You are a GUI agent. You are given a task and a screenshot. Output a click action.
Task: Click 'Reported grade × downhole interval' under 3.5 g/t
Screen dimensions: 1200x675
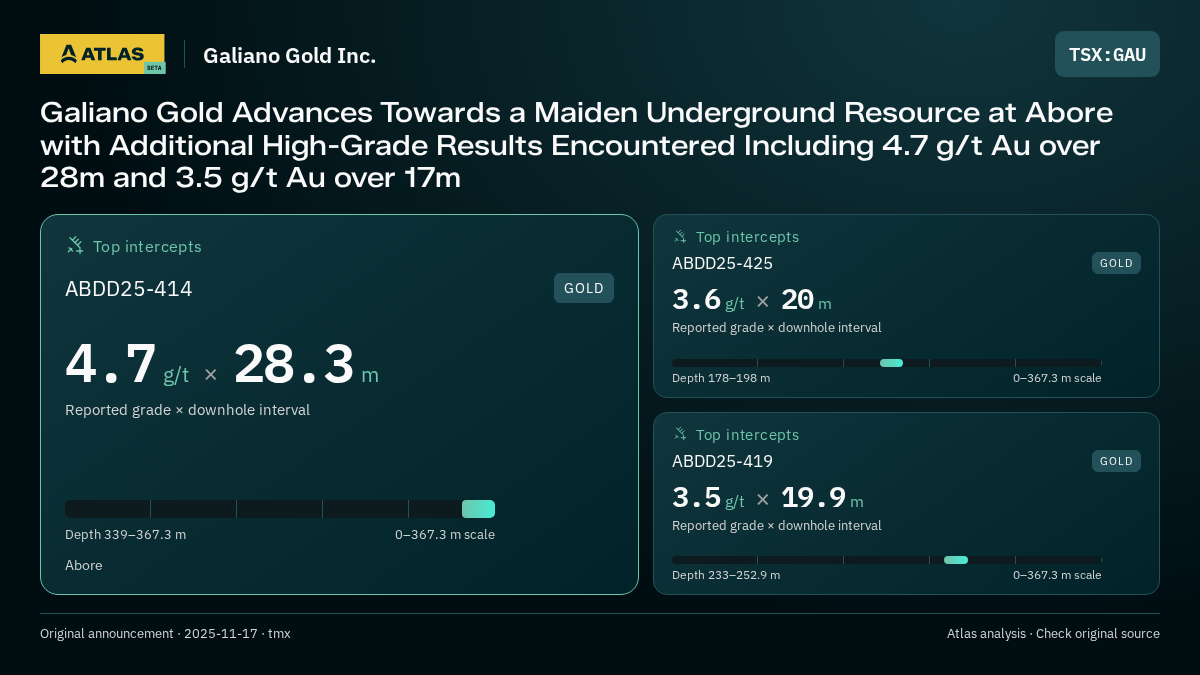(777, 526)
